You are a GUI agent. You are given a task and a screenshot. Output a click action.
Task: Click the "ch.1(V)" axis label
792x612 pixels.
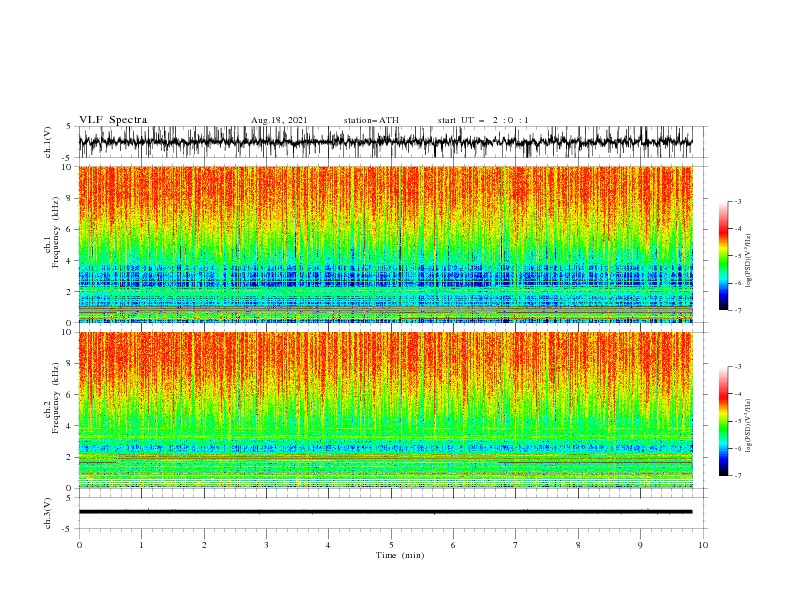click(x=48, y=142)
